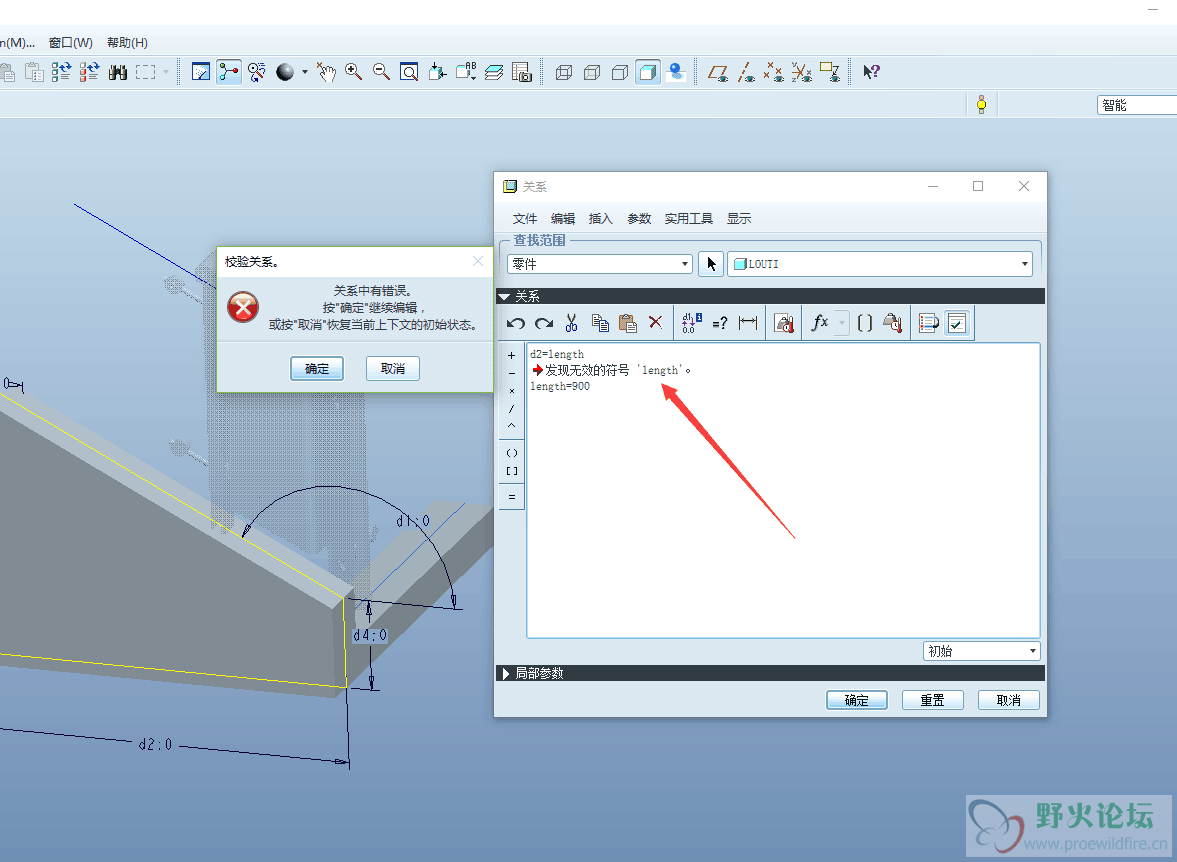Insert minus operator from operator strip
The height and width of the screenshot is (862, 1177).
coord(512,373)
